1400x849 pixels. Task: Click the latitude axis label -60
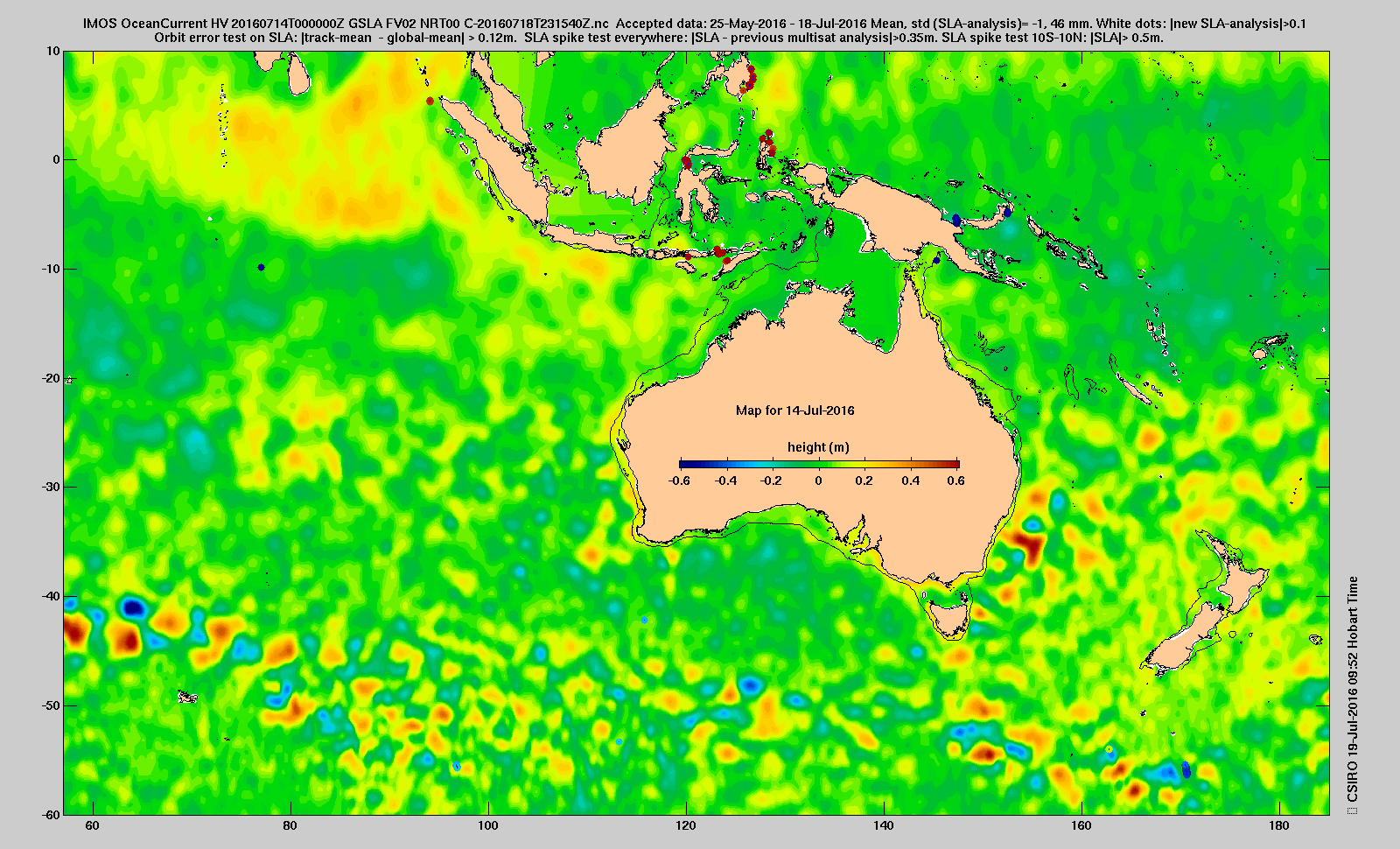(50, 814)
